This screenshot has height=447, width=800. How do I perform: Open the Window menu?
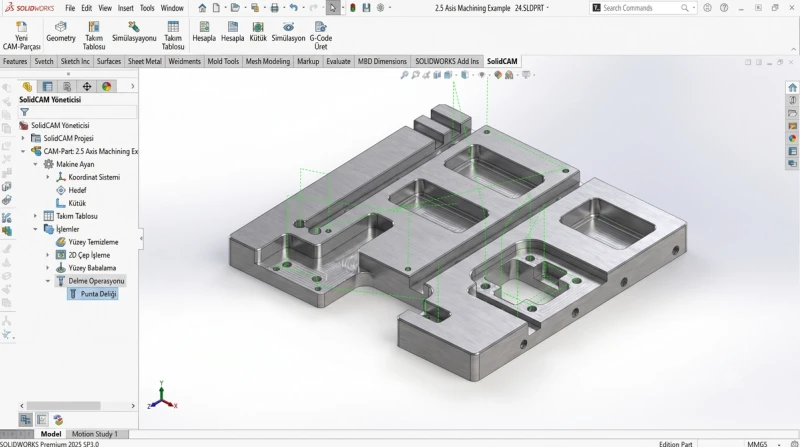click(172, 8)
